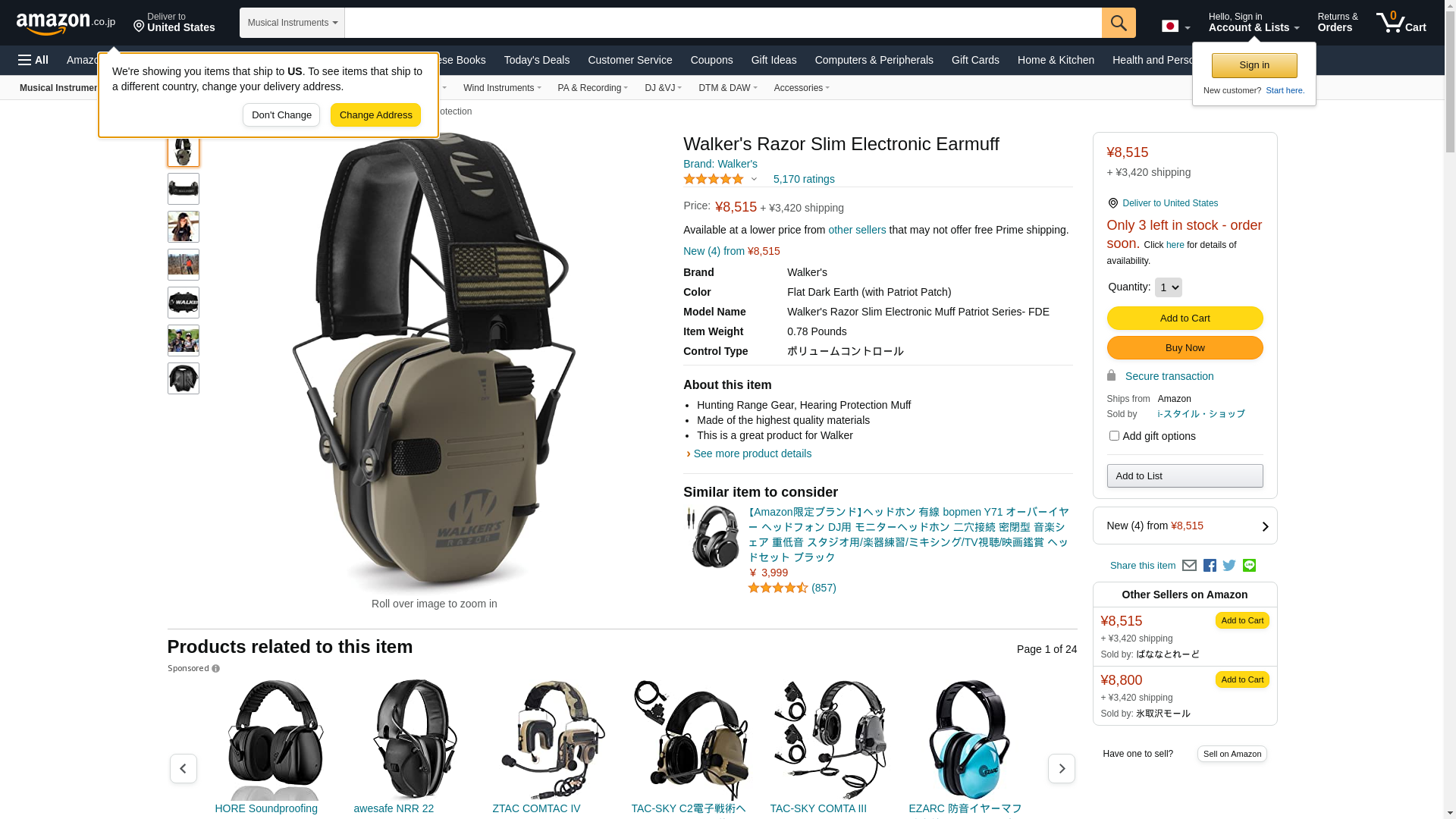1456x819 pixels.
Task: Click the Buy Now button
Action: pos(1185,348)
